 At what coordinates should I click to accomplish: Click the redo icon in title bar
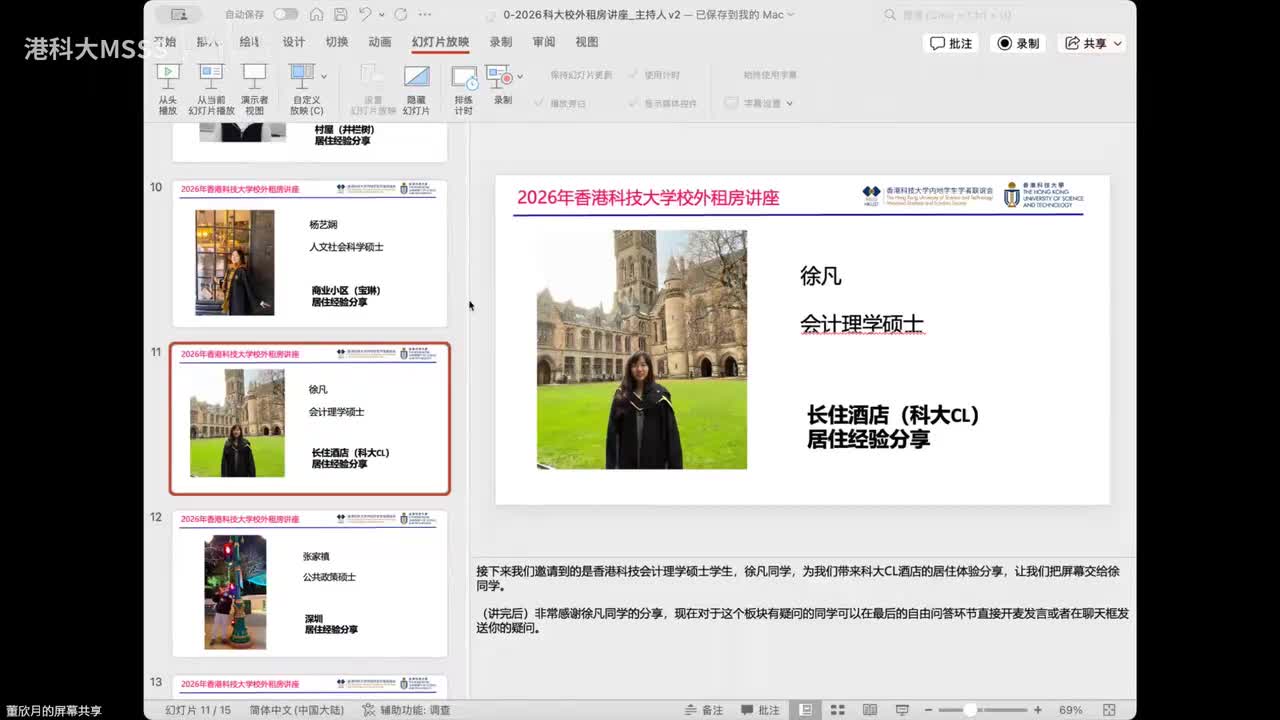click(x=401, y=15)
